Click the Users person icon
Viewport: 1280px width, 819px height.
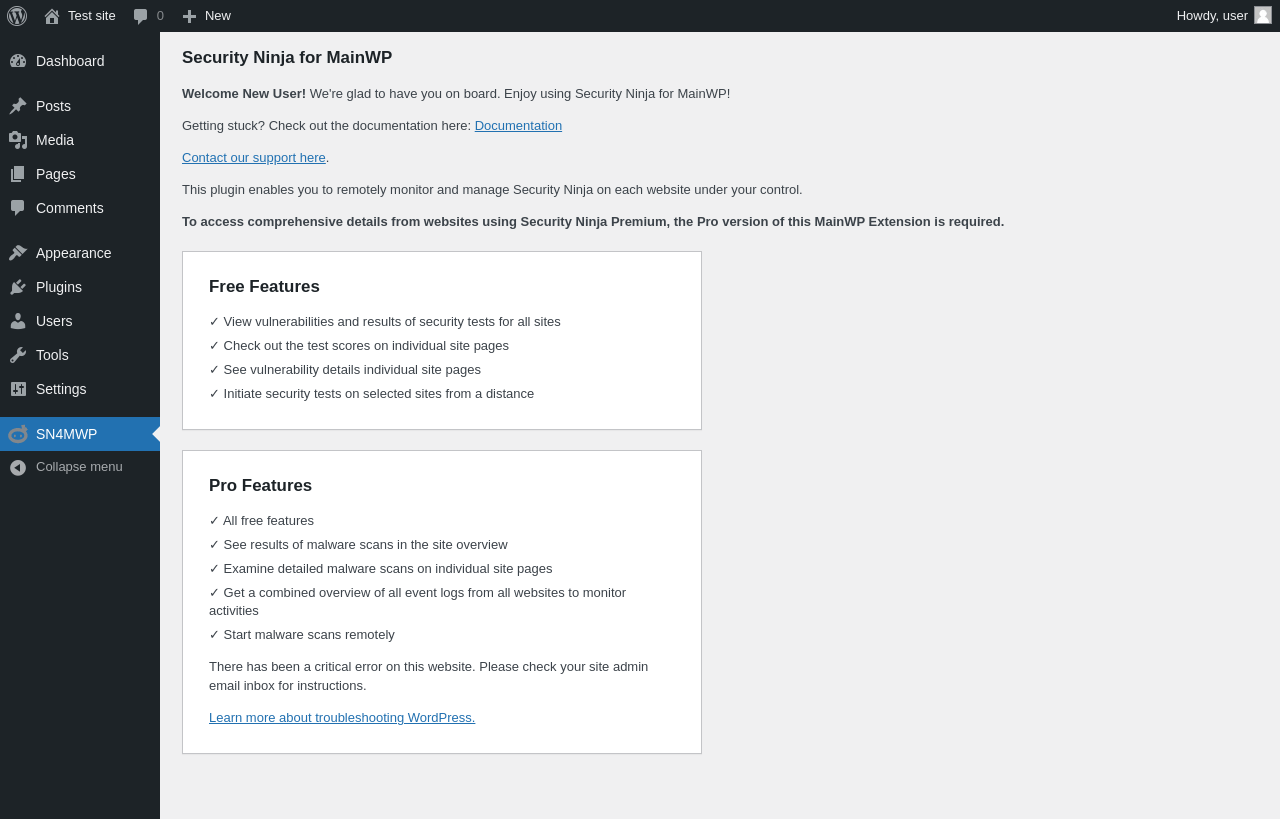(18, 321)
